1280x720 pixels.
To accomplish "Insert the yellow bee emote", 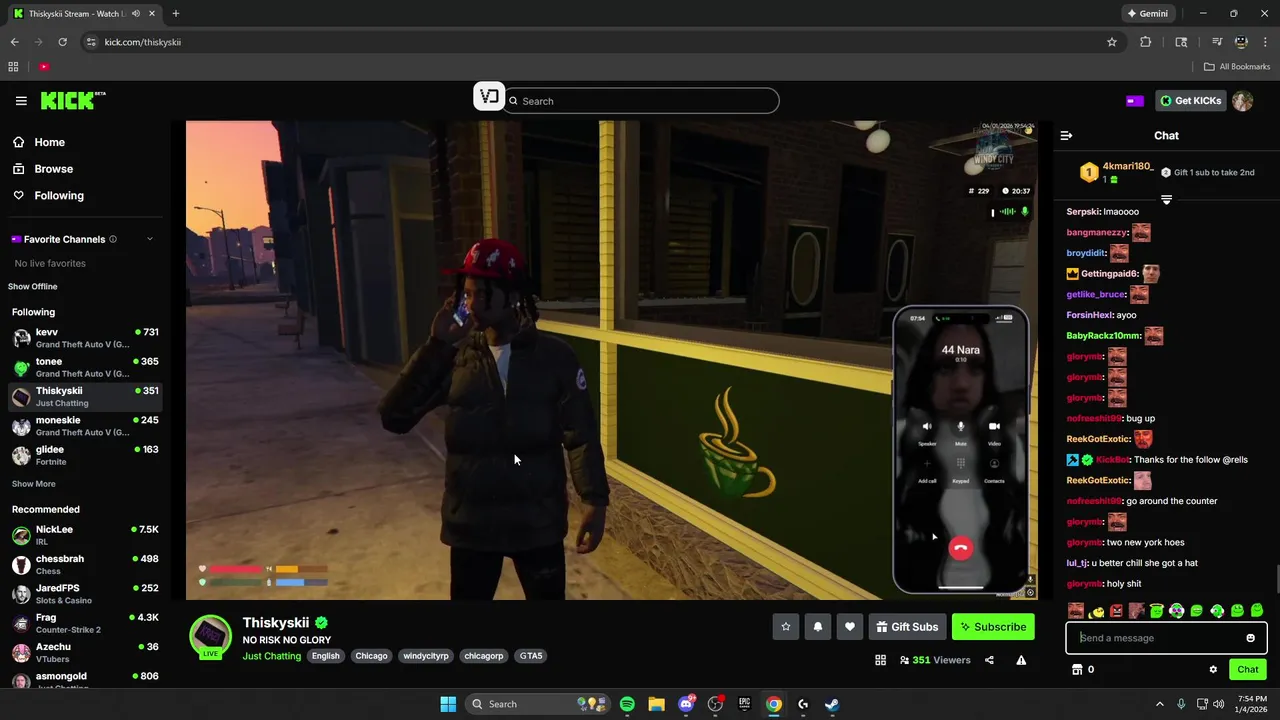I will (x=1096, y=611).
